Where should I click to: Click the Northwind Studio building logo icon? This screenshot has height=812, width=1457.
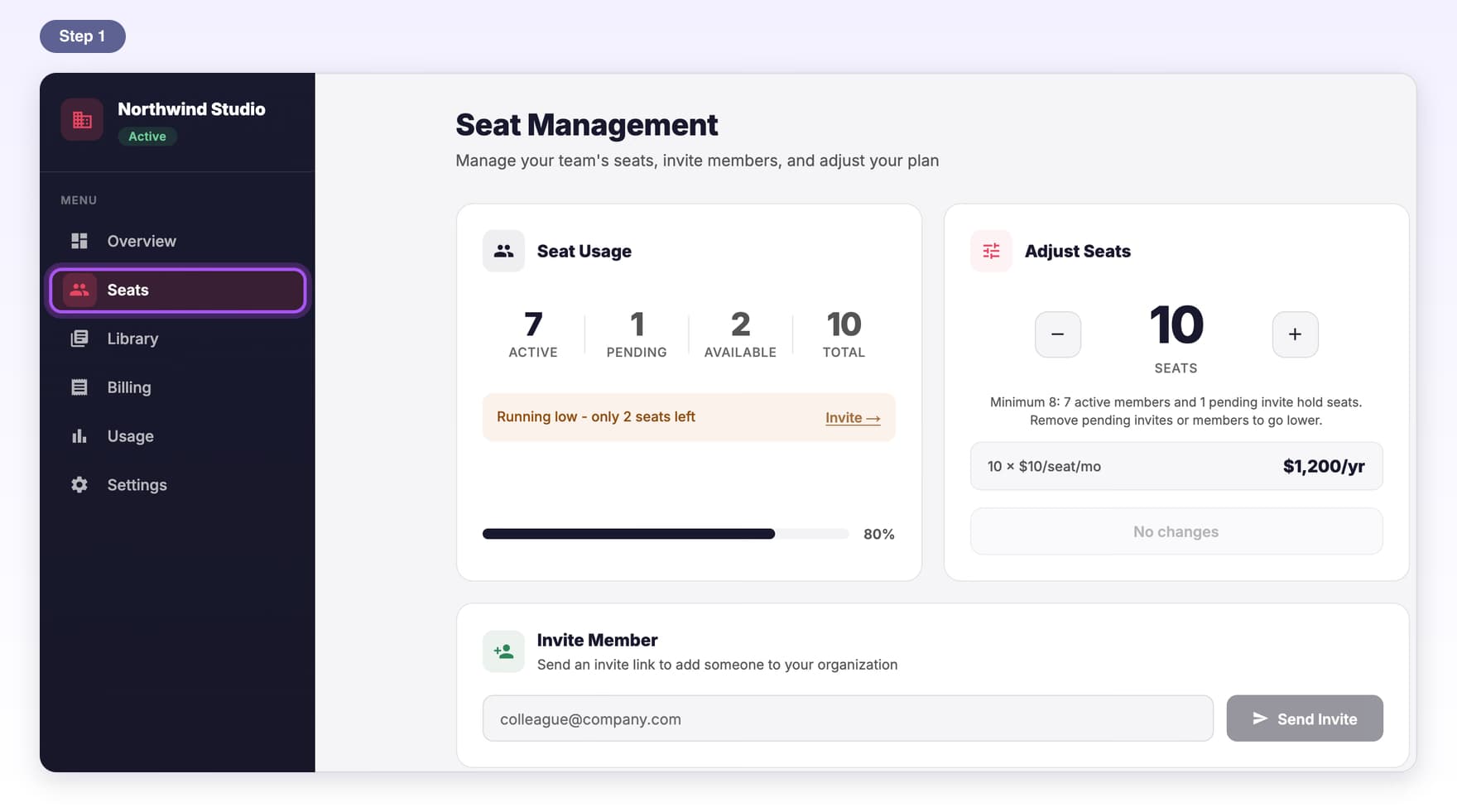pos(82,120)
